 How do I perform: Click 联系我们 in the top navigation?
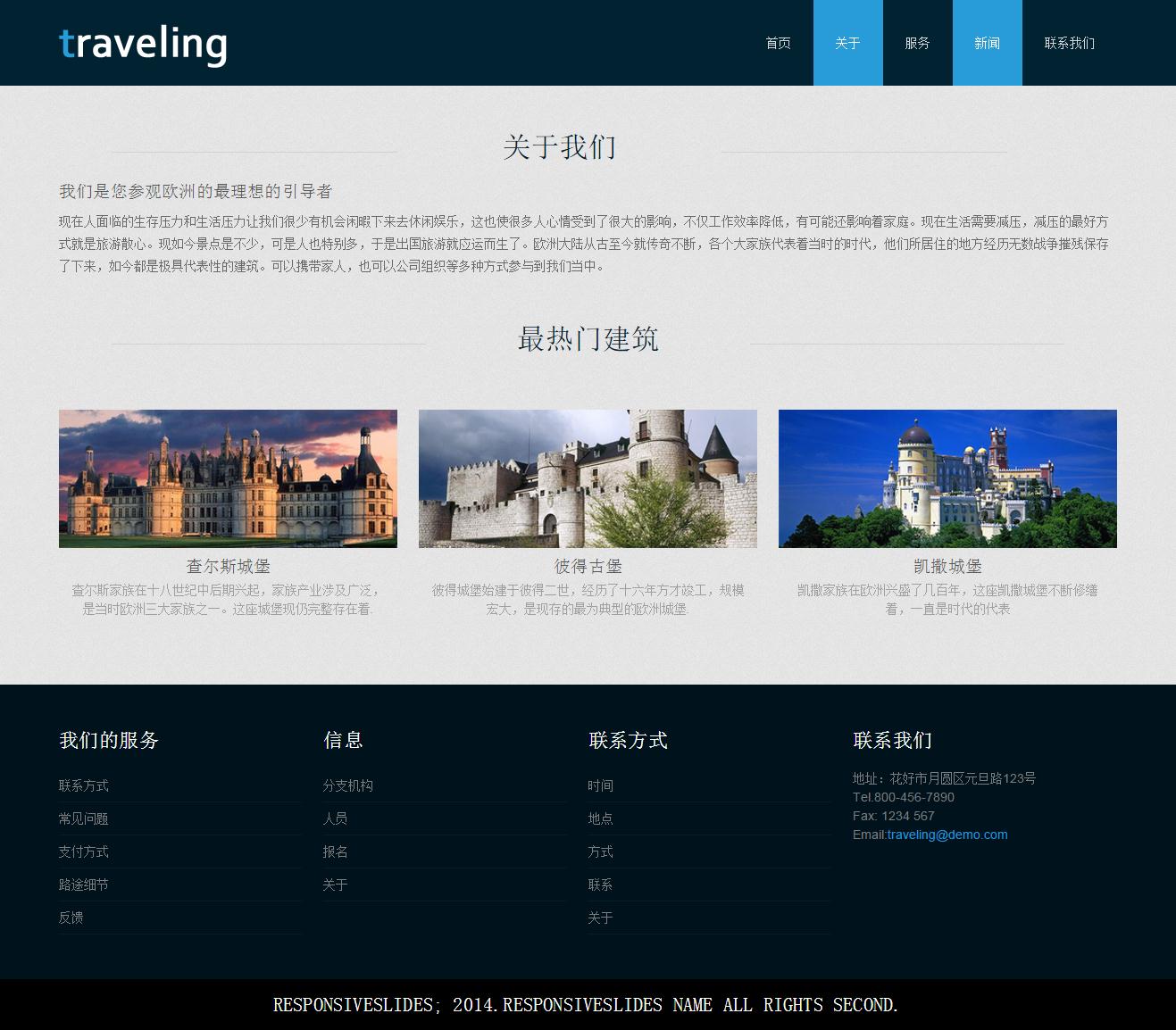click(x=1069, y=43)
